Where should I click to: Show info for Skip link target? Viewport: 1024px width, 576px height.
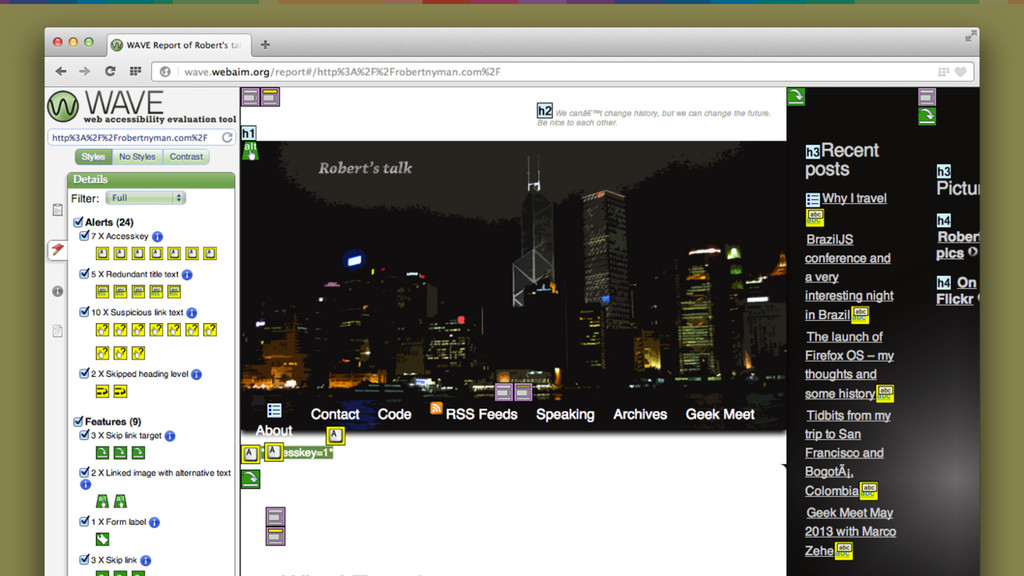pyautogui.click(x=170, y=436)
